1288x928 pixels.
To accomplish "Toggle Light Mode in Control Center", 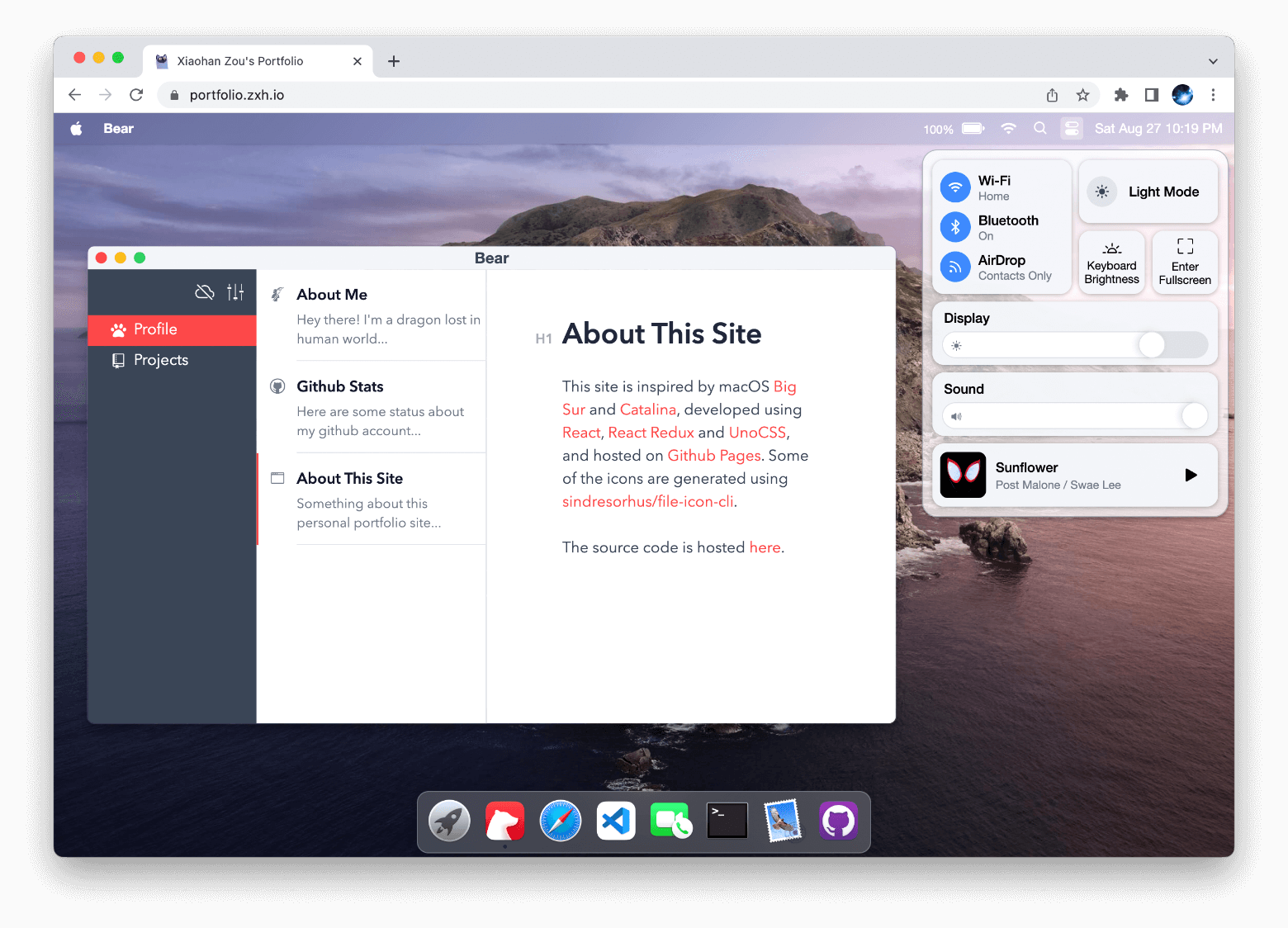I will 1148,192.
